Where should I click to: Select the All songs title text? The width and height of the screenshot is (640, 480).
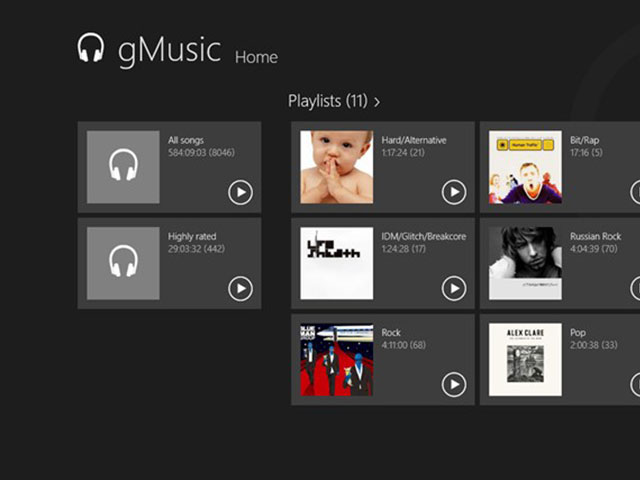tap(186, 140)
